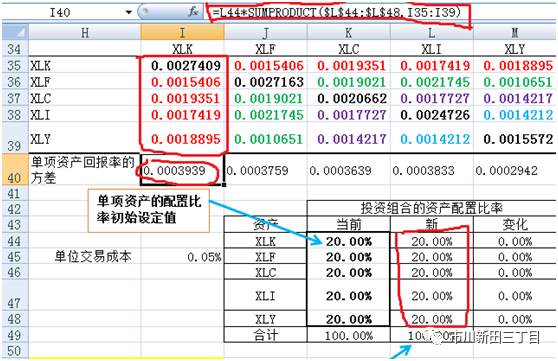
Task: Click variance cell showing 0.0003639
Action: [x=348, y=170]
